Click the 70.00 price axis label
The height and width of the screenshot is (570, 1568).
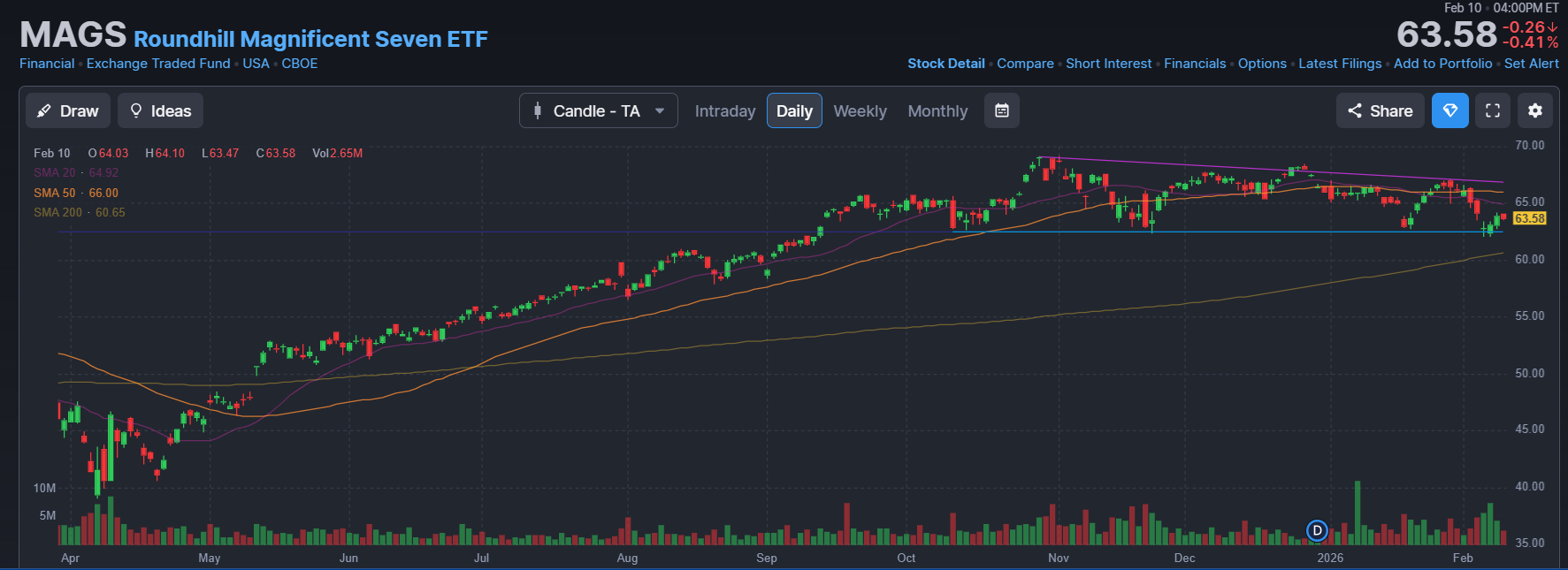coord(1530,145)
